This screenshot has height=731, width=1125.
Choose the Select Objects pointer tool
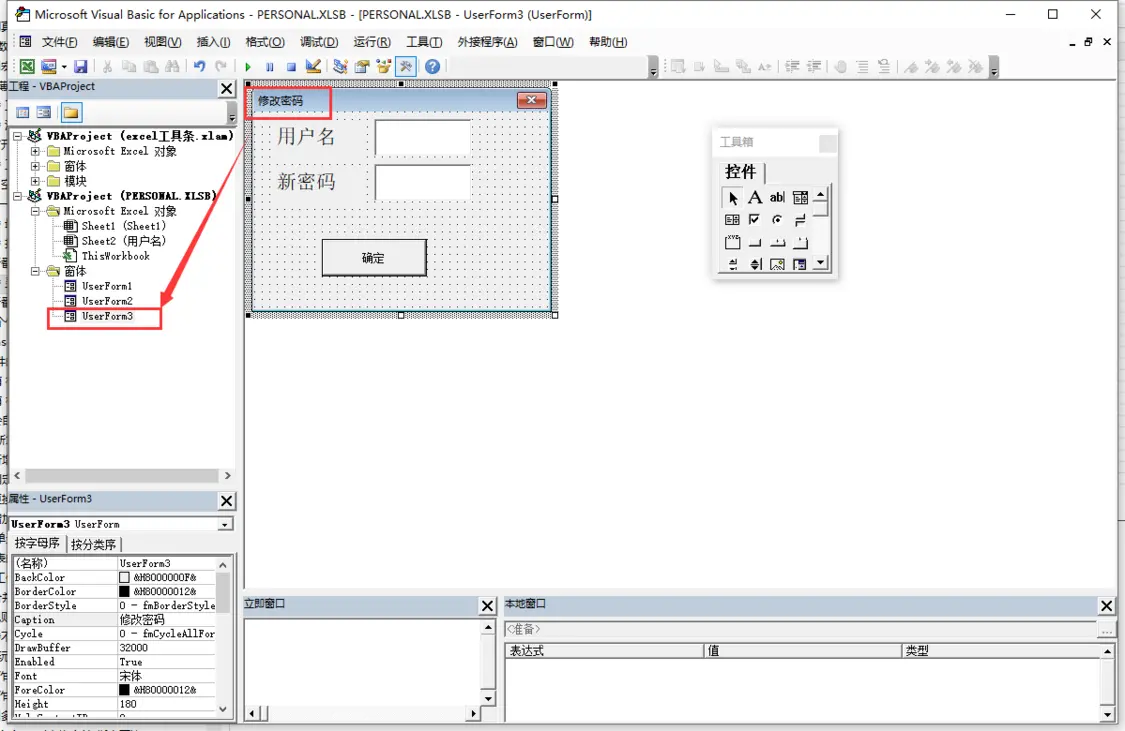(x=732, y=197)
